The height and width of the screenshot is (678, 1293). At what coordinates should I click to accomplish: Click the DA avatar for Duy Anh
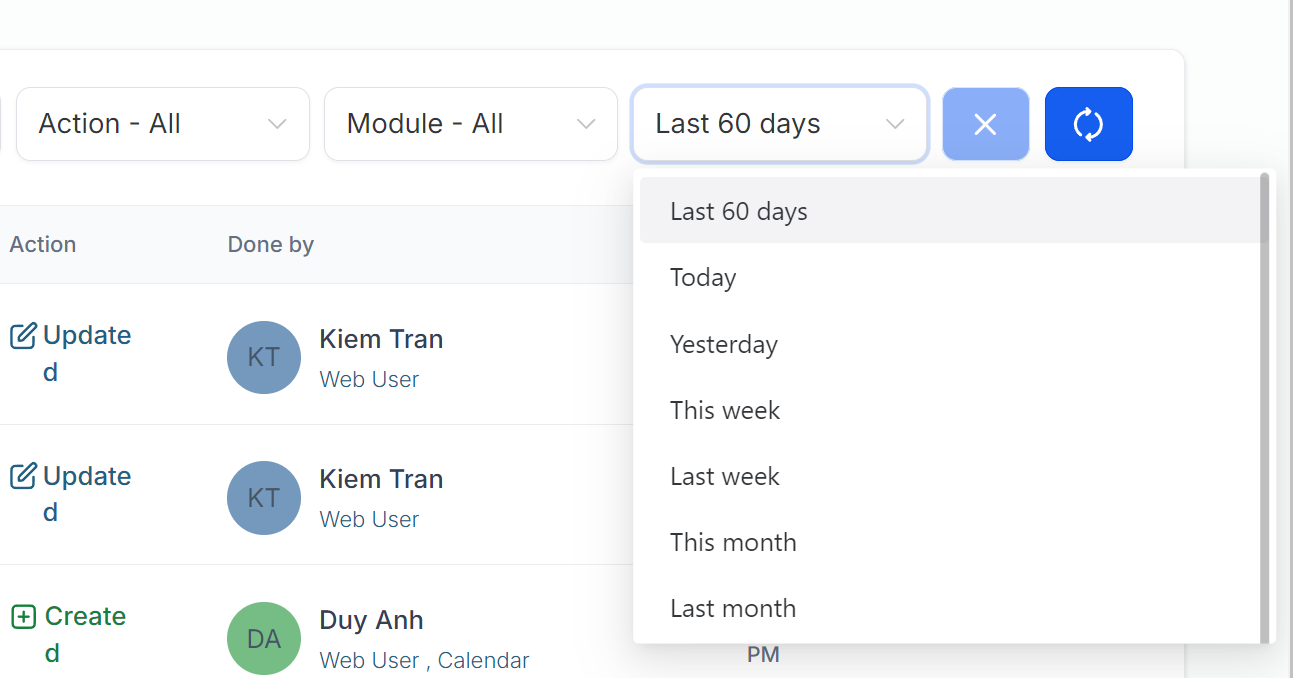tap(264, 638)
